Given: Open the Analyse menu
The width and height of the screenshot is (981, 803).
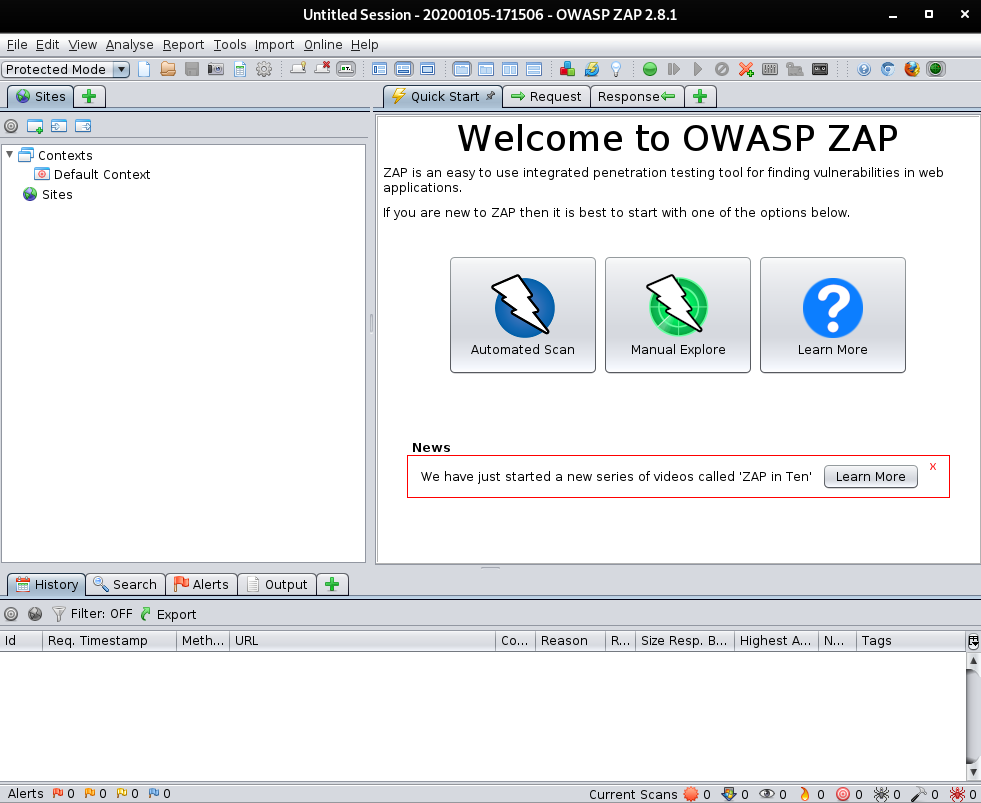Looking at the screenshot, I should (x=130, y=44).
